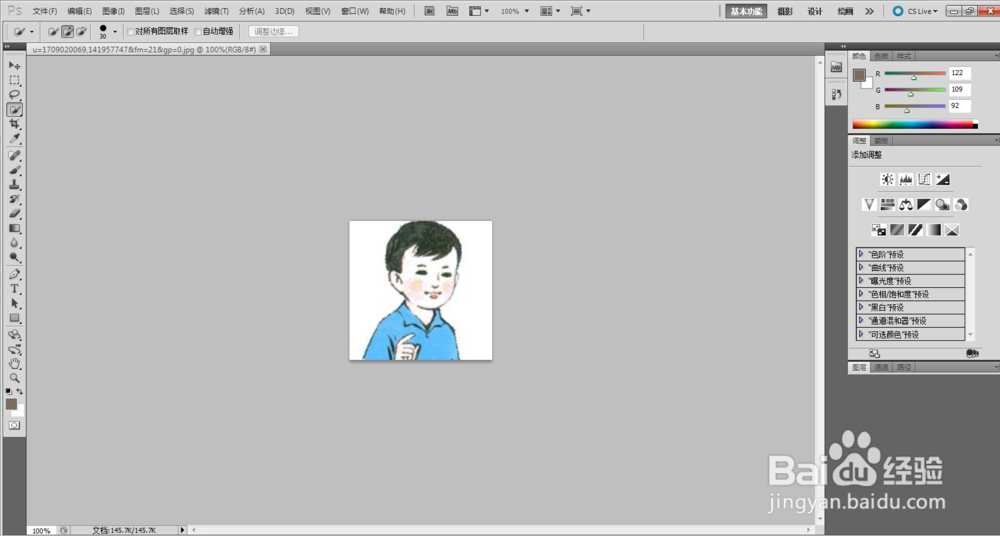Viewport: 1000px width, 536px height.
Task: Switch to the 色板 tab
Action: point(881,56)
